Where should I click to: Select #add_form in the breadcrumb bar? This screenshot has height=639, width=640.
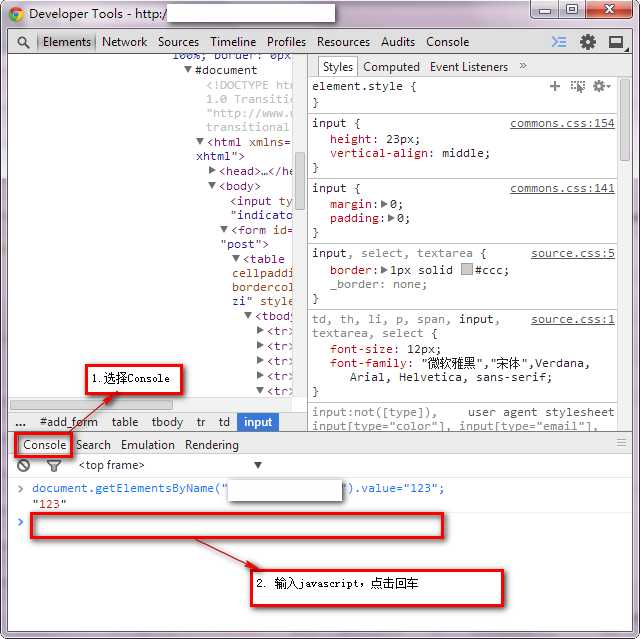[69, 422]
